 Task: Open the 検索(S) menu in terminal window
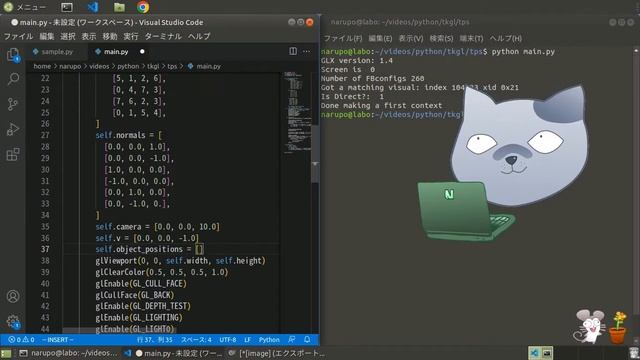click(441, 38)
